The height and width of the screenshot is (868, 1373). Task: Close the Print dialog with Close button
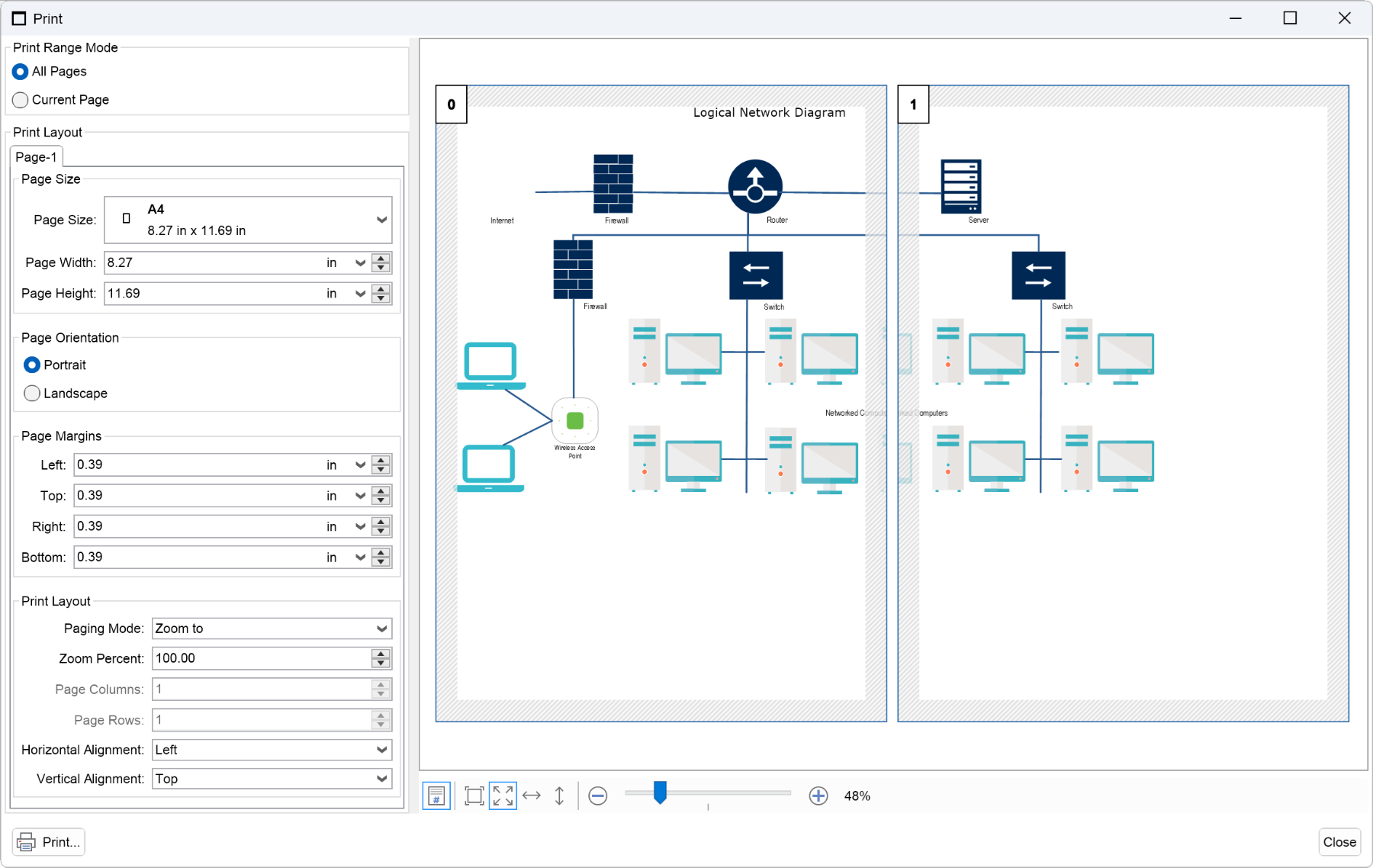tap(1339, 842)
